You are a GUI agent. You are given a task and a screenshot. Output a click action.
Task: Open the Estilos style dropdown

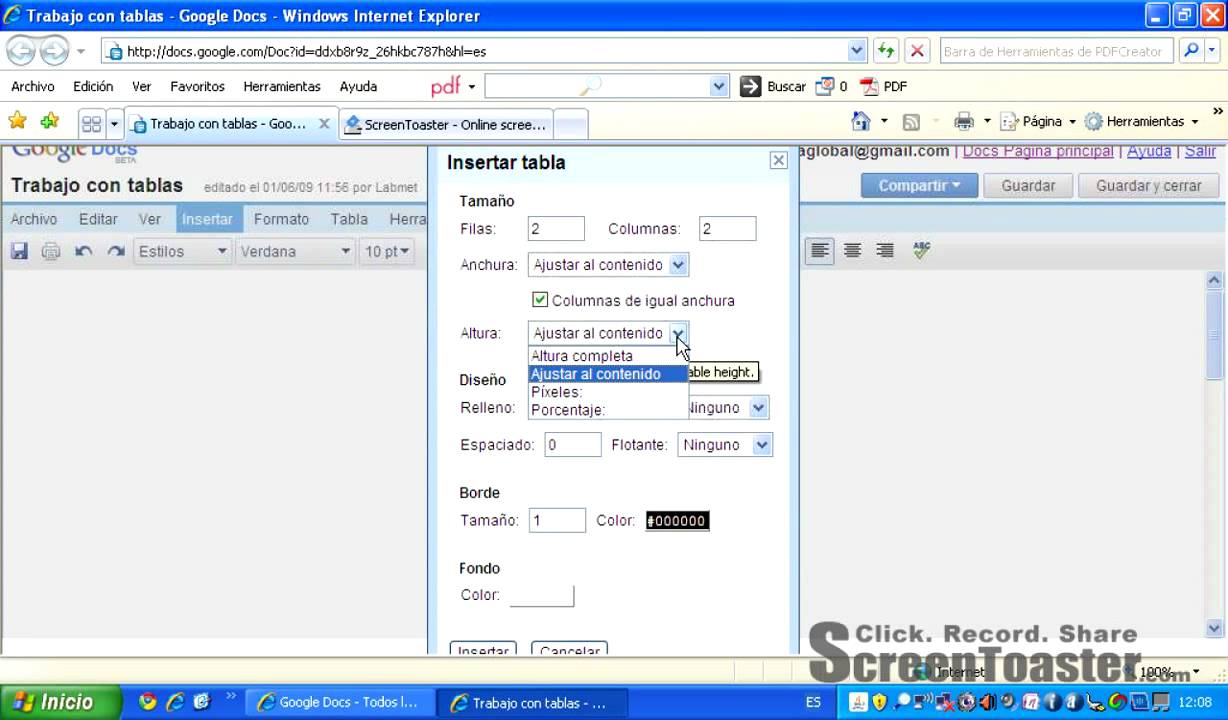(x=183, y=251)
